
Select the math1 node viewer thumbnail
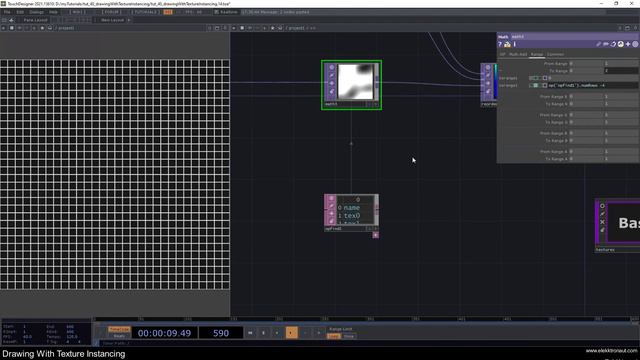(x=356, y=82)
